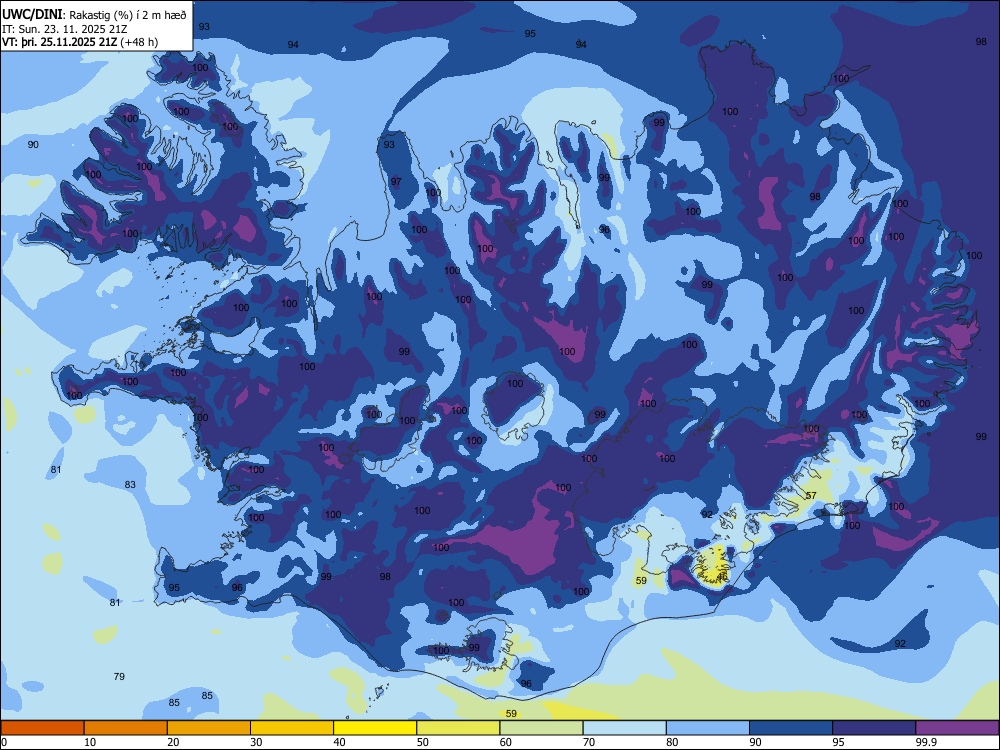Click the map value "79"
This screenshot has height=750, width=1000.
pos(119,676)
